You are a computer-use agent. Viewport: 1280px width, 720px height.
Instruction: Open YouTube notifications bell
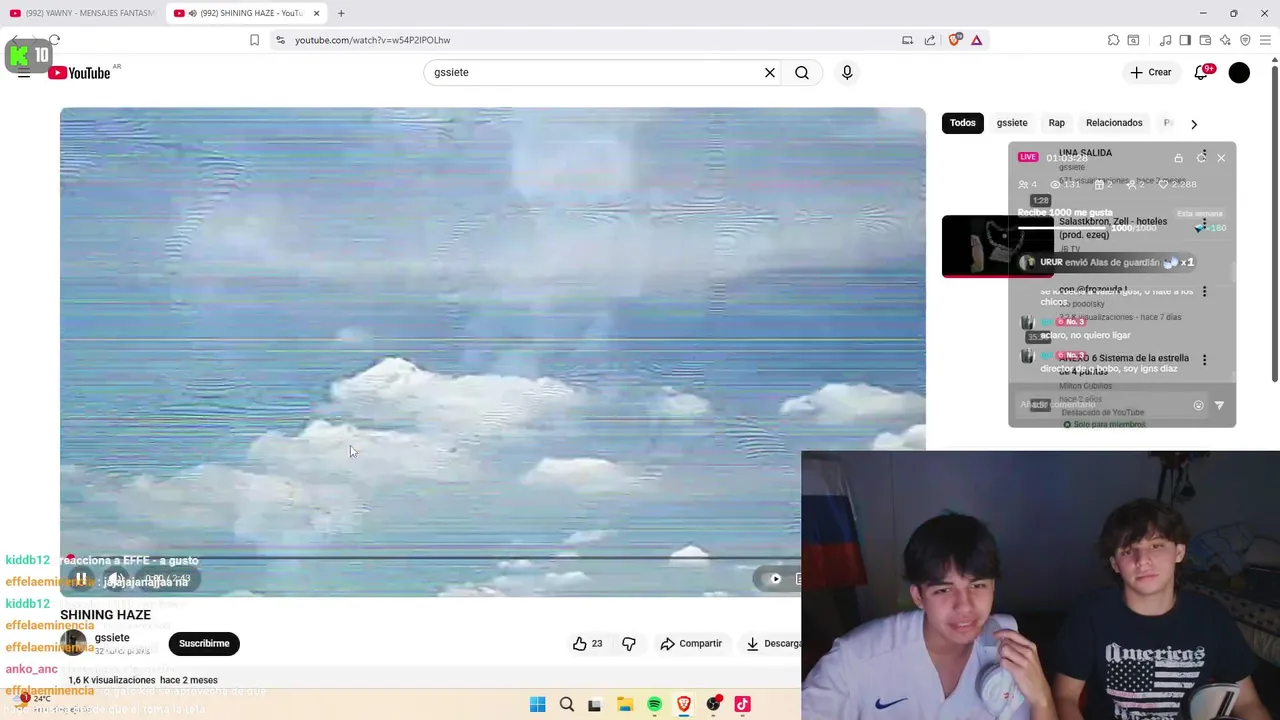(1203, 72)
